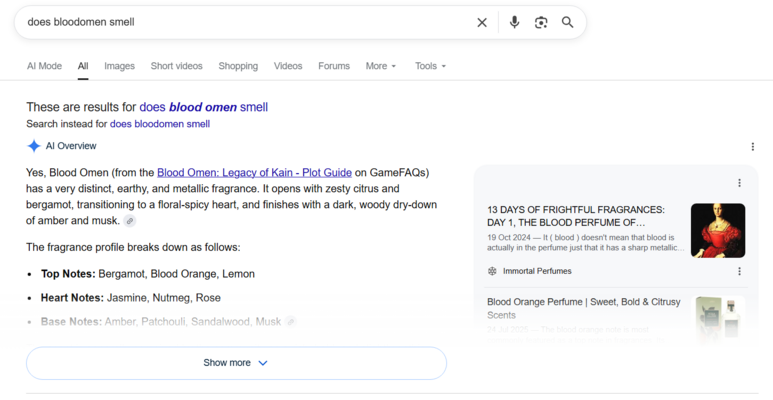Screen dimensions: 773x400
Task: Start voice search with the microphone icon
Action: tap(514, 22)
